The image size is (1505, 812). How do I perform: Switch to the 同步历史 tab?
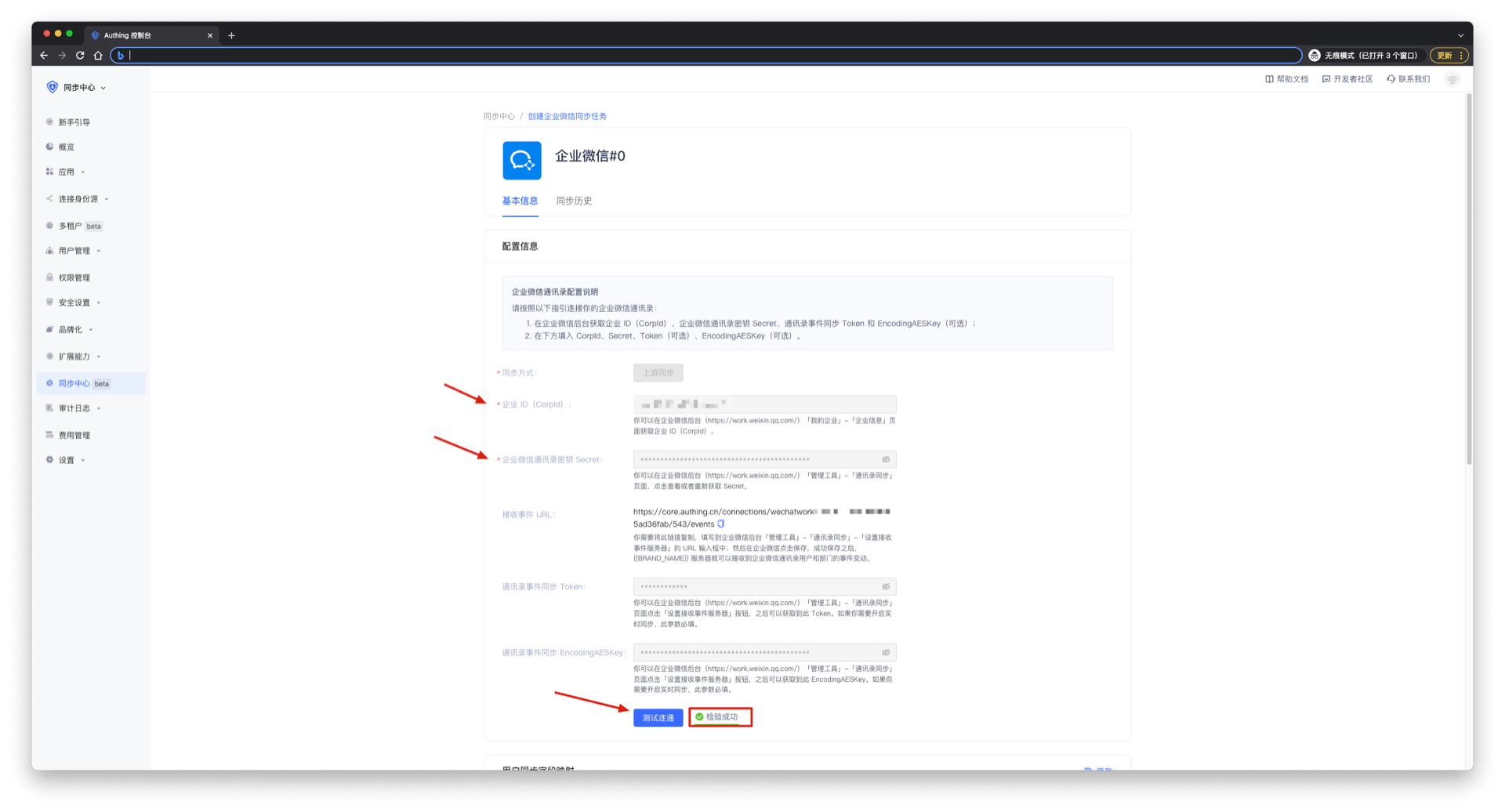tap(574, 201)
